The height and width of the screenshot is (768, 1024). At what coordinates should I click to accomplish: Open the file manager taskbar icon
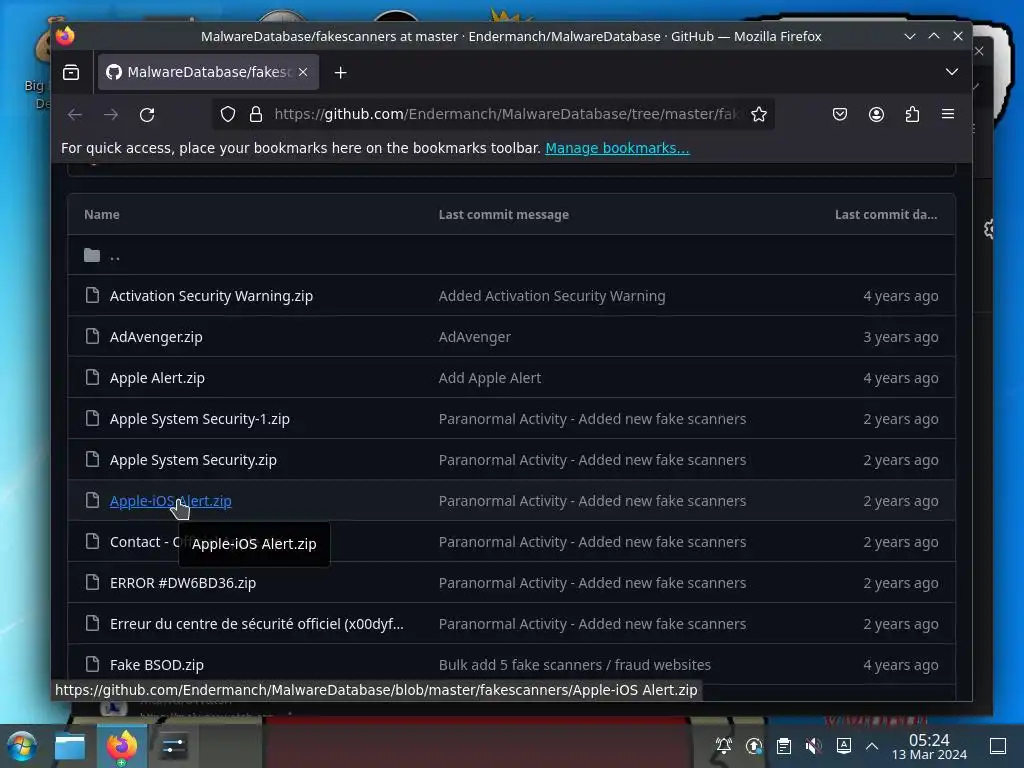point(70,746)
